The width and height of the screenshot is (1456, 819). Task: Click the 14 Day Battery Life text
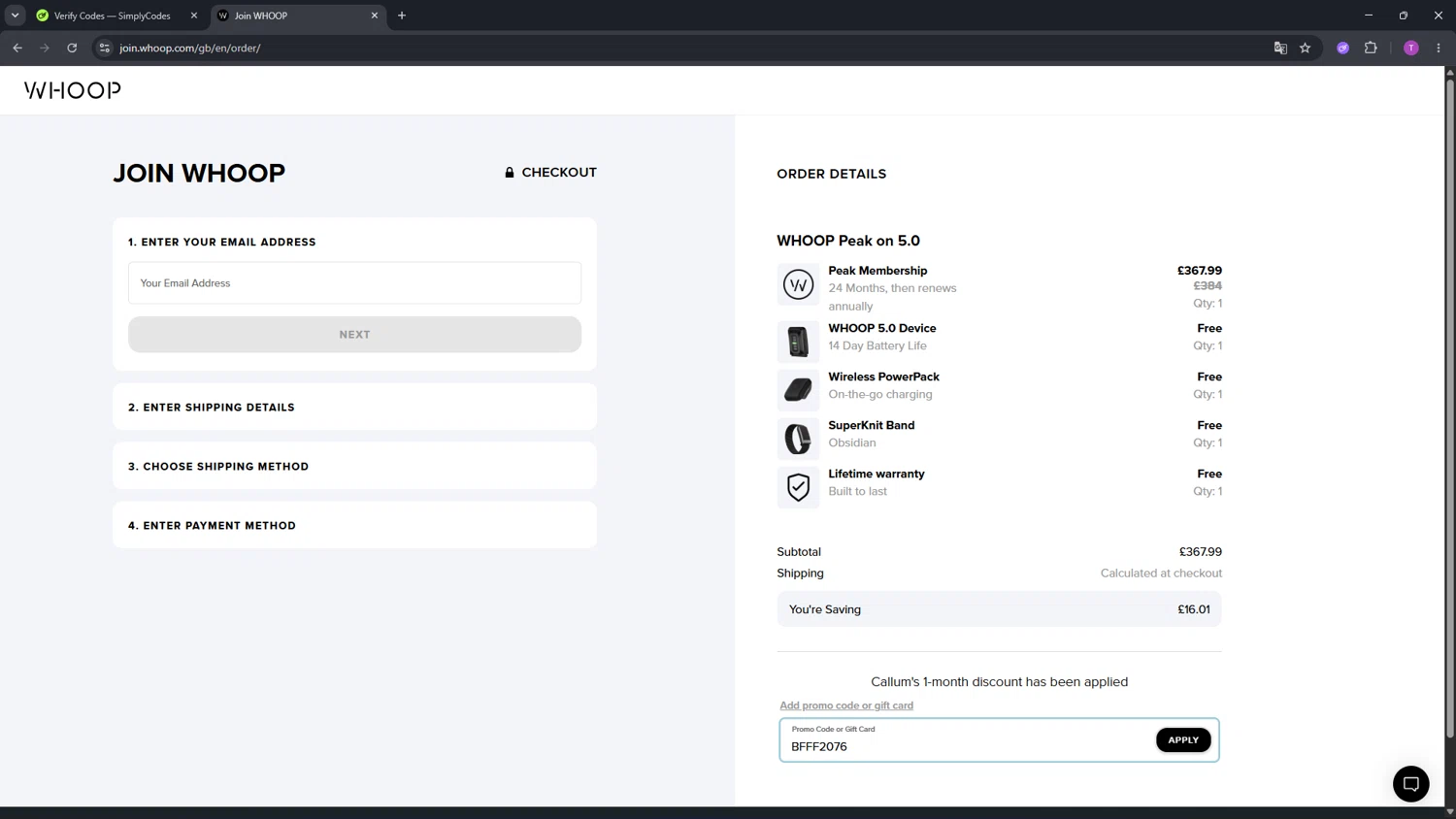877,345
